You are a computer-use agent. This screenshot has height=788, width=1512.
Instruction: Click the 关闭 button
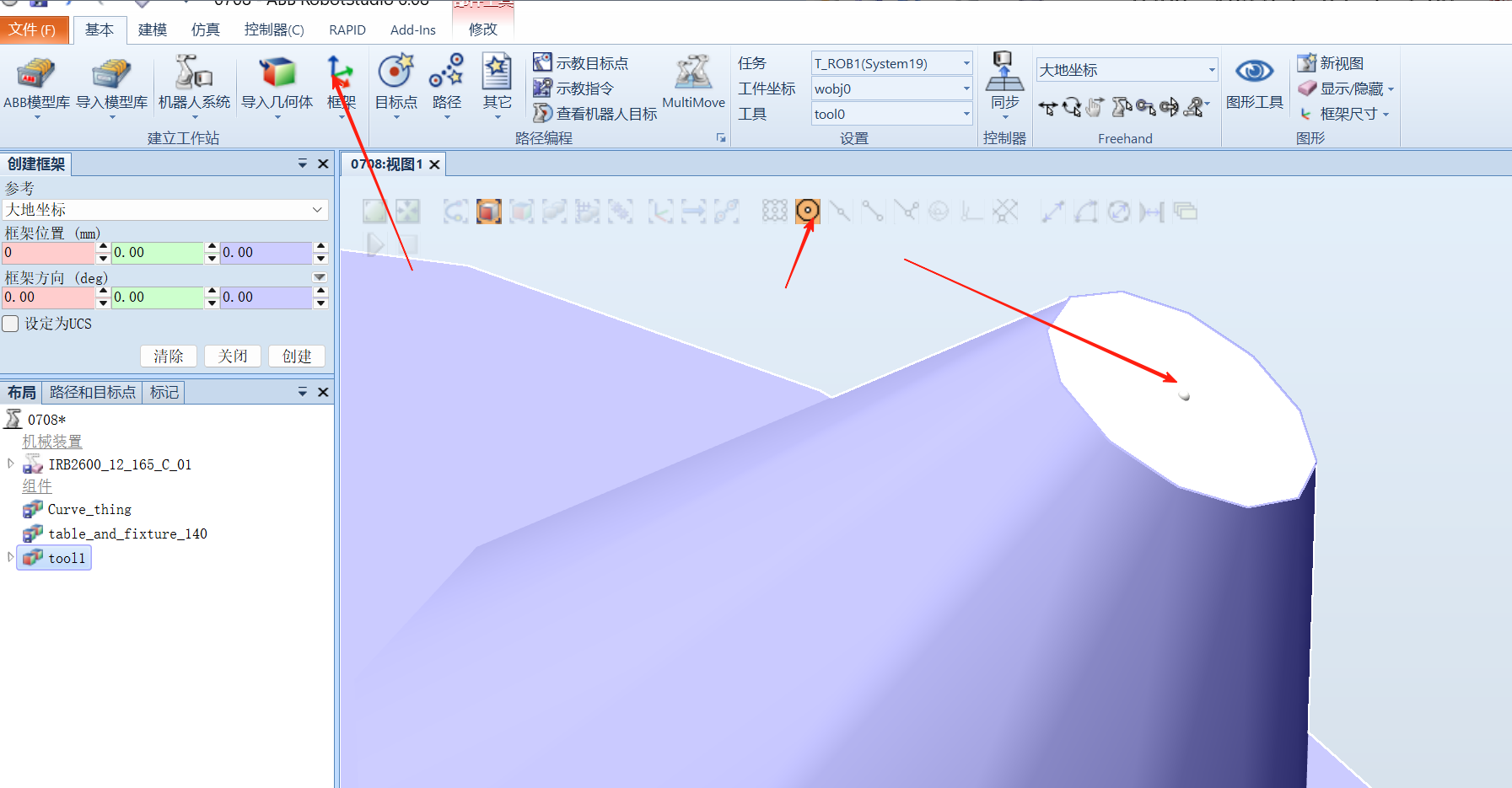(x=233, y=356)
